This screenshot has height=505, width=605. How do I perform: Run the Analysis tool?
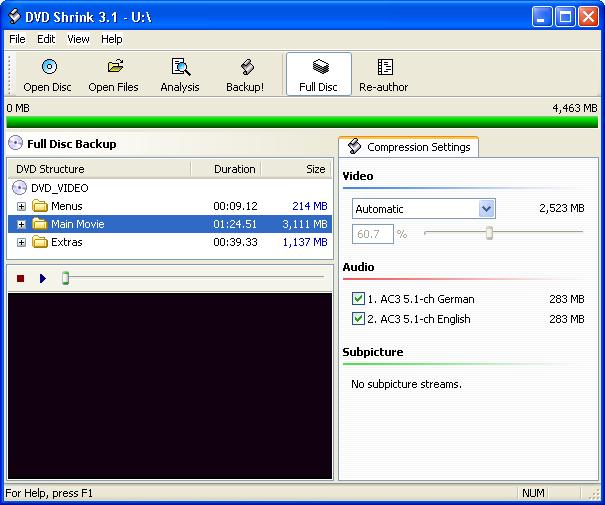coord(180,75)
